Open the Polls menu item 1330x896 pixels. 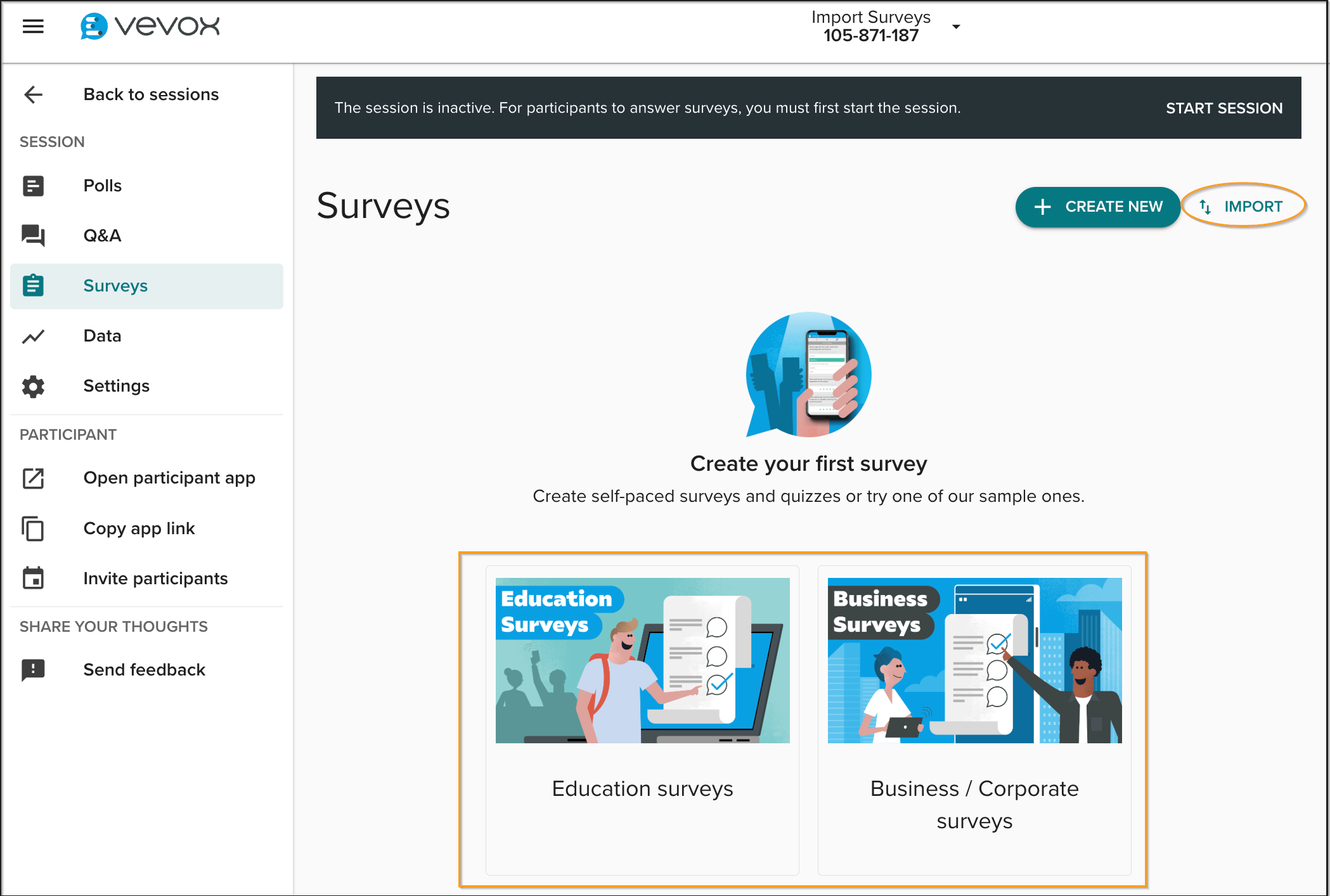pos(103,186)
